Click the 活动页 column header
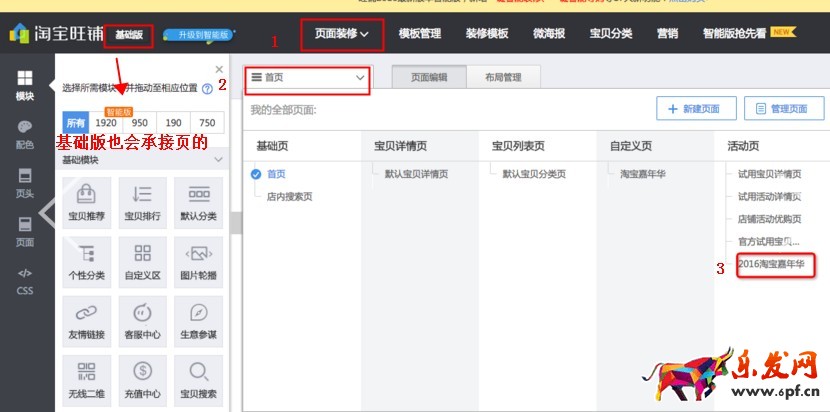The height and width of the screenshot is (412, 830). (743, 146)
